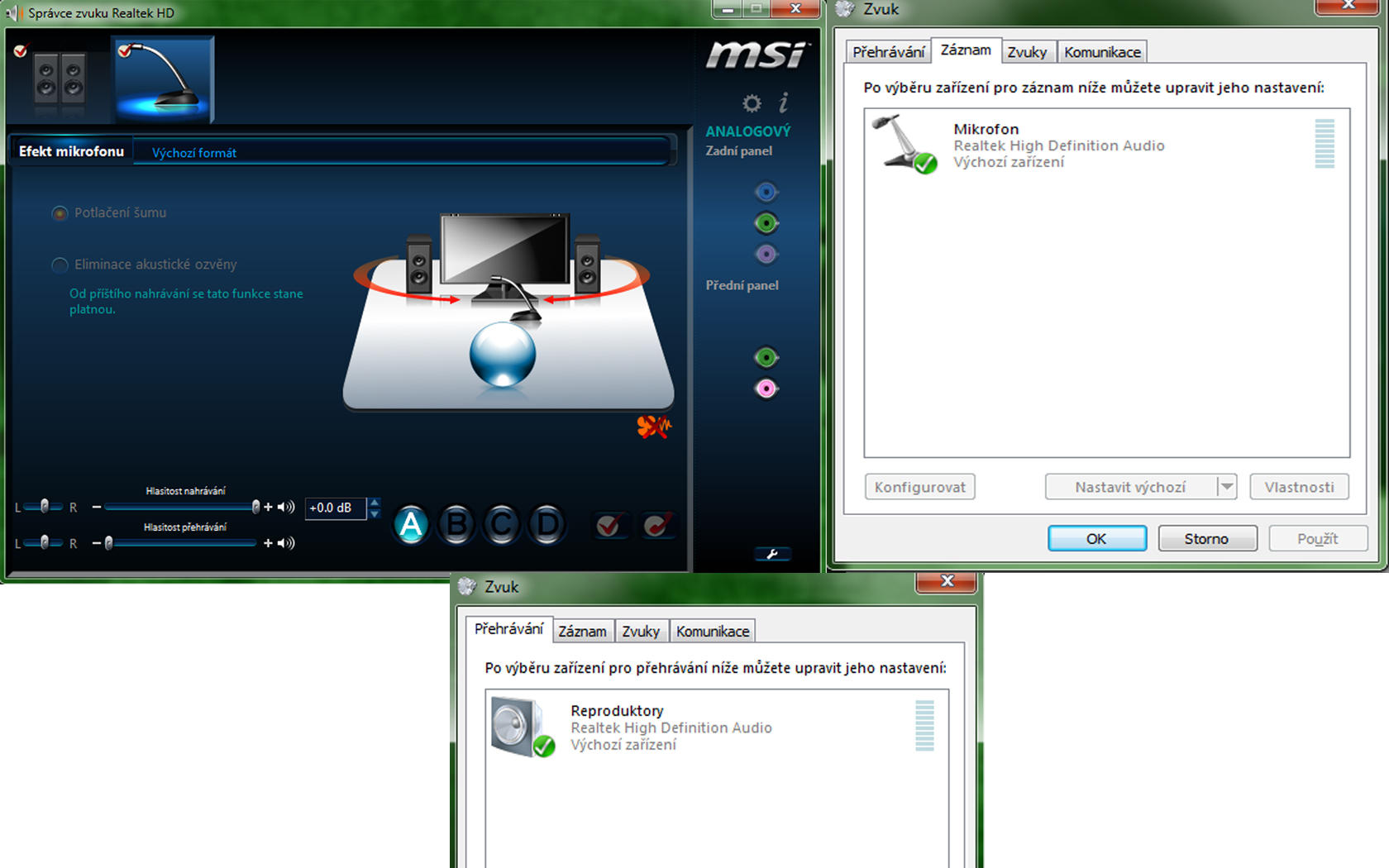Click the playback L/R balance slider
The image size is (1389, 868).
click(x=45, y=542)
